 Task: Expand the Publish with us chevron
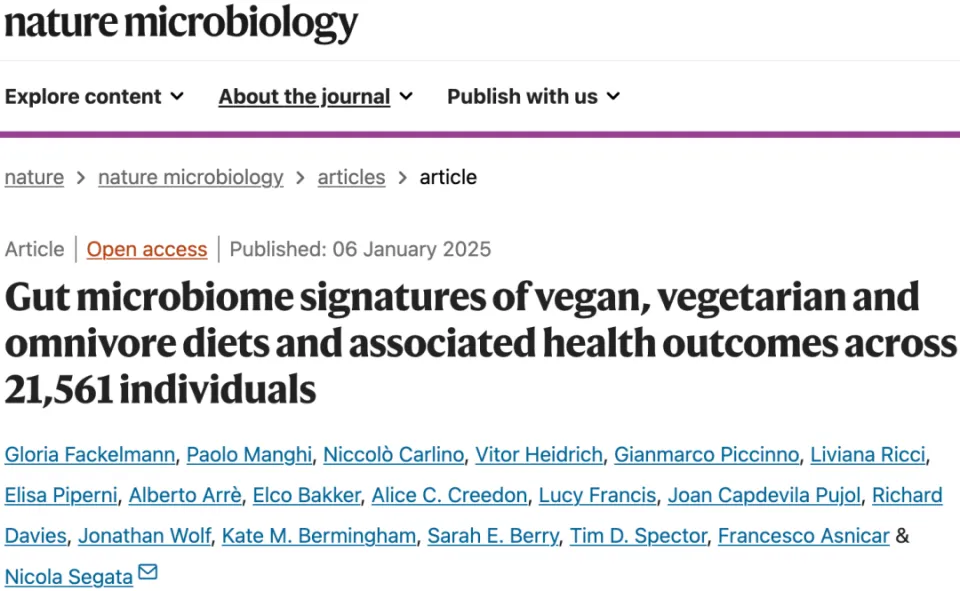(x=613, y=97)
